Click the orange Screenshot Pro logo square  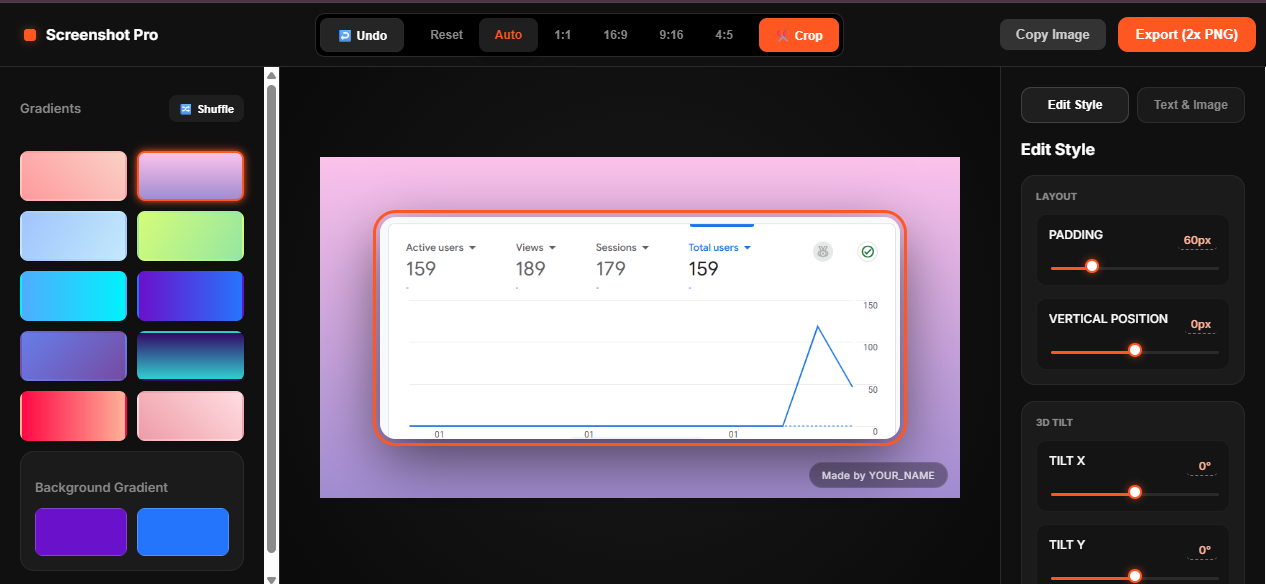pos(30,35)
